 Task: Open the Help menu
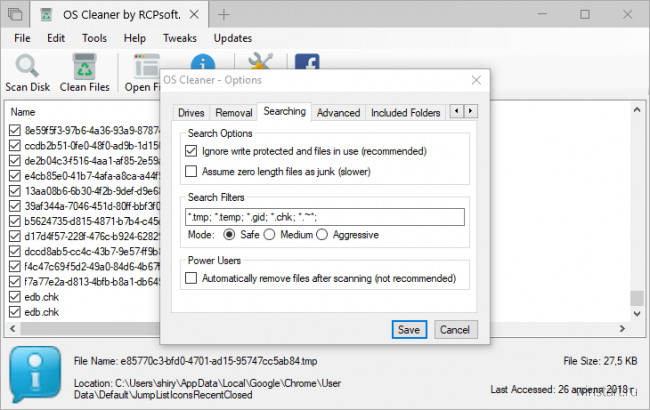pos(134,38)
